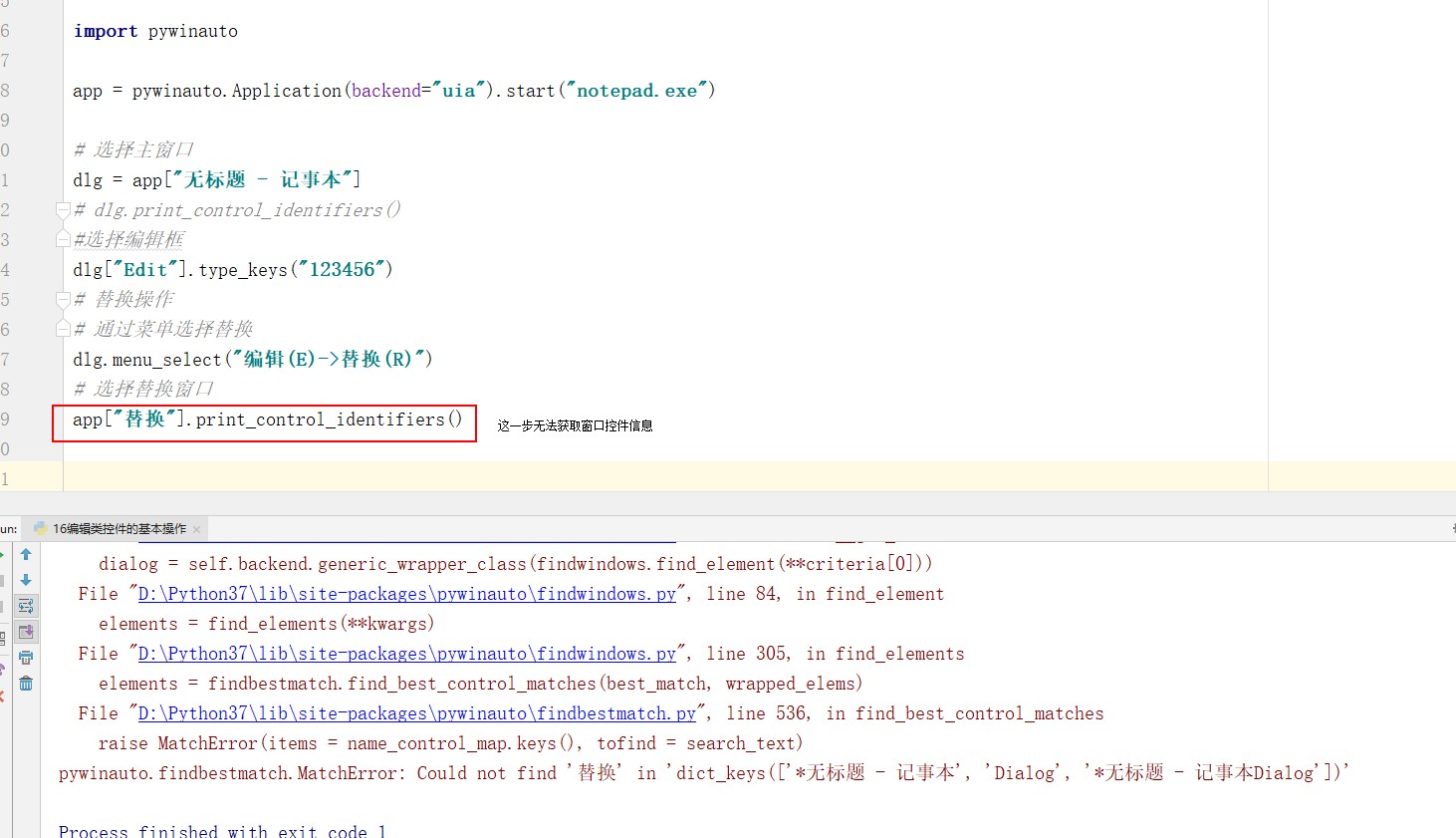Clear console with the trash icon
The width and height of the screenshot is (1456, 838).
(x=26, y=684)
